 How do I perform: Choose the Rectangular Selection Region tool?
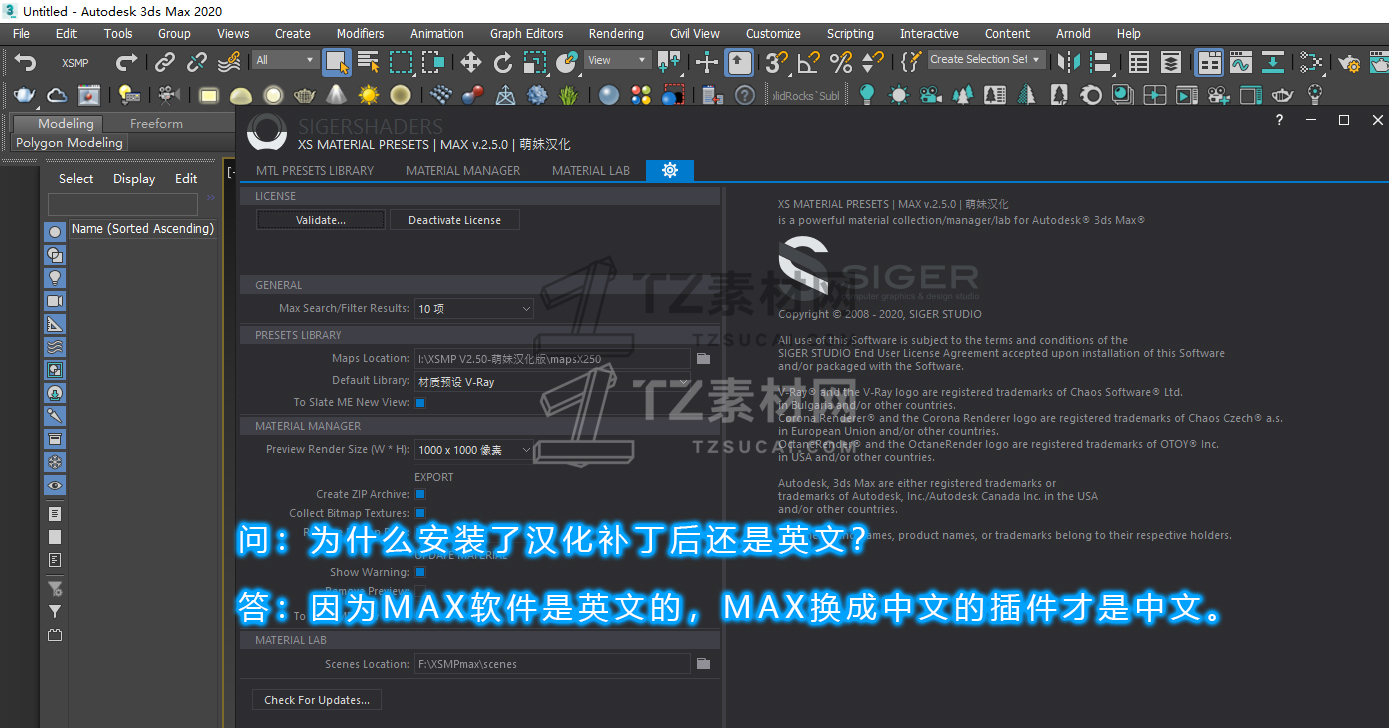click(x=401, y=62)
